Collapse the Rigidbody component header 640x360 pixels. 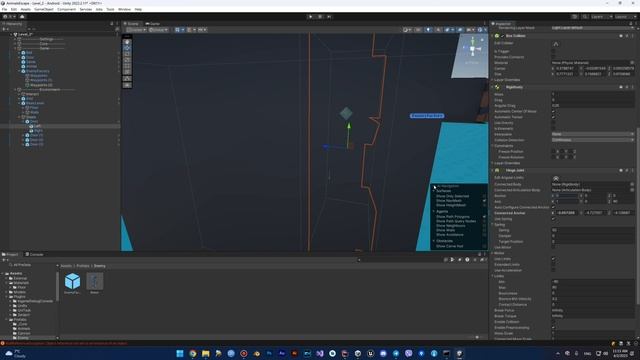click(x=493, y=87)
